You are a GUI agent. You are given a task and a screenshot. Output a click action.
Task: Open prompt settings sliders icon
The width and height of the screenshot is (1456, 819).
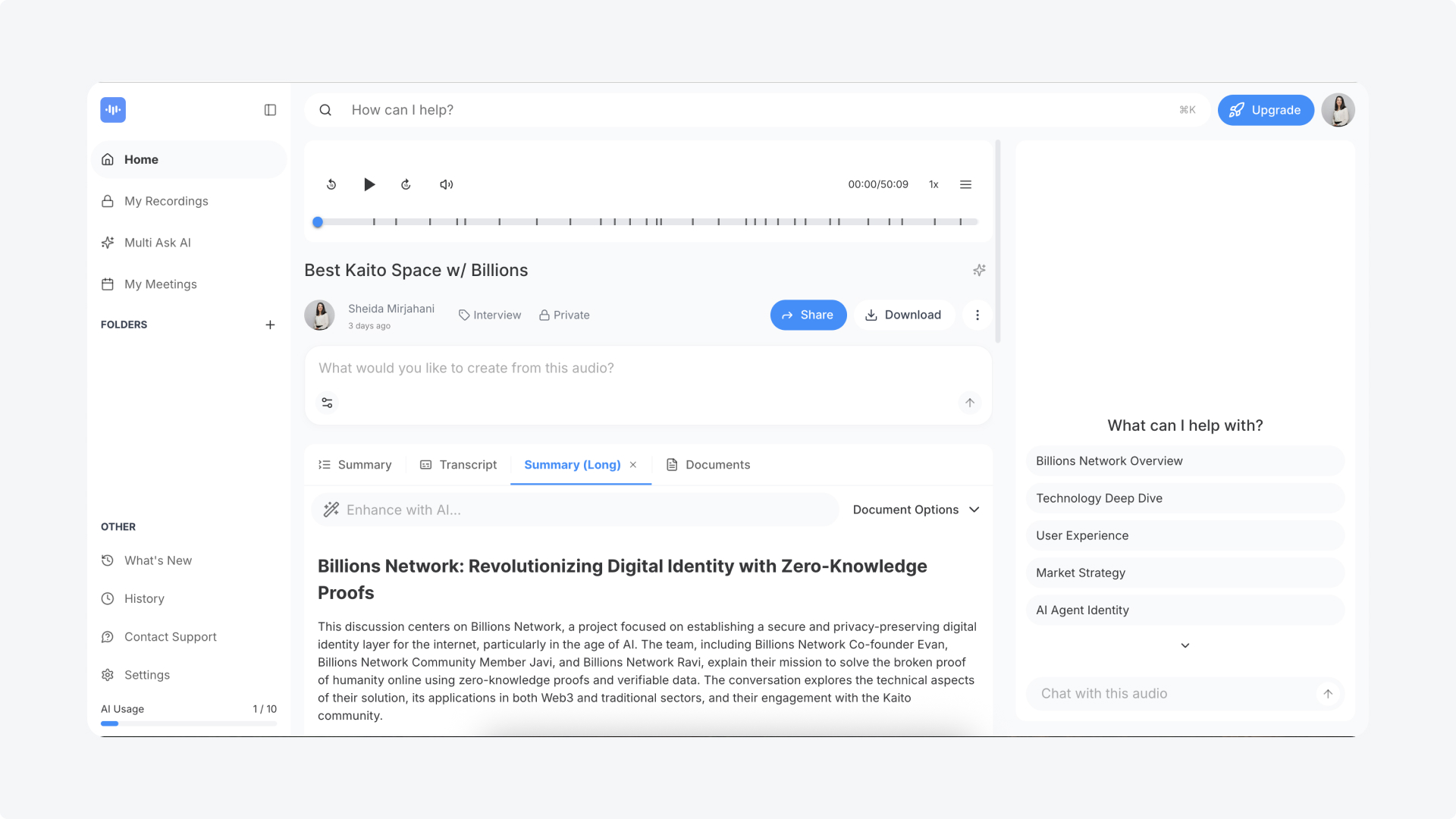(x=327, y=403)
